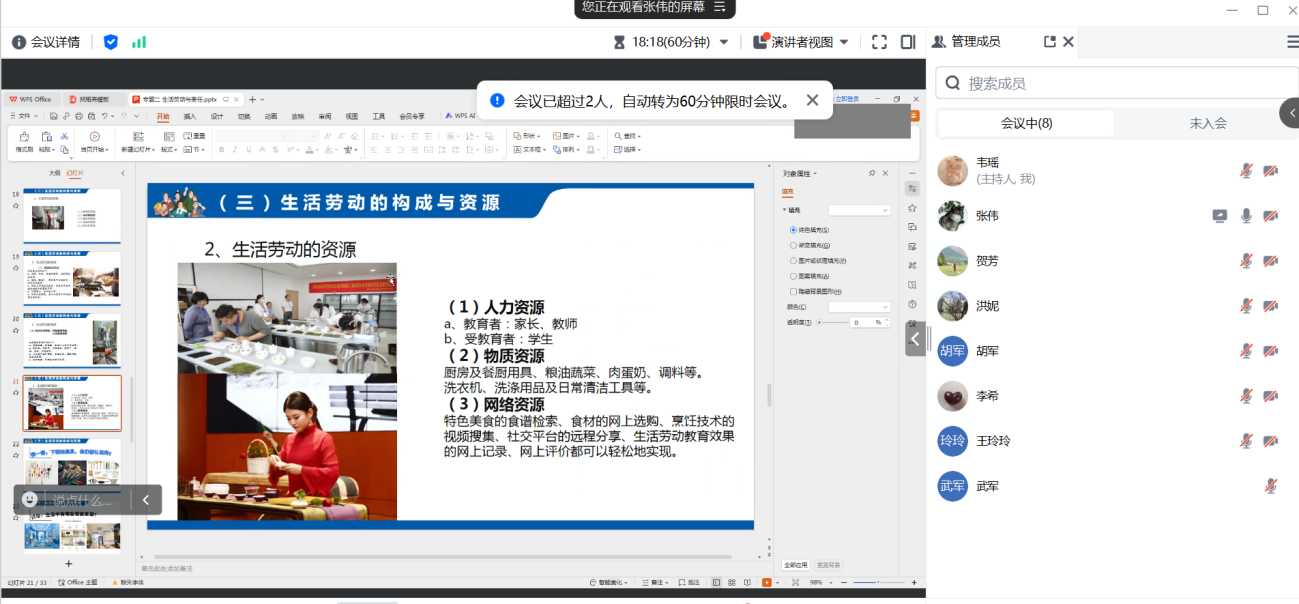Check the green network signal icon

click(x=139, y=42)
